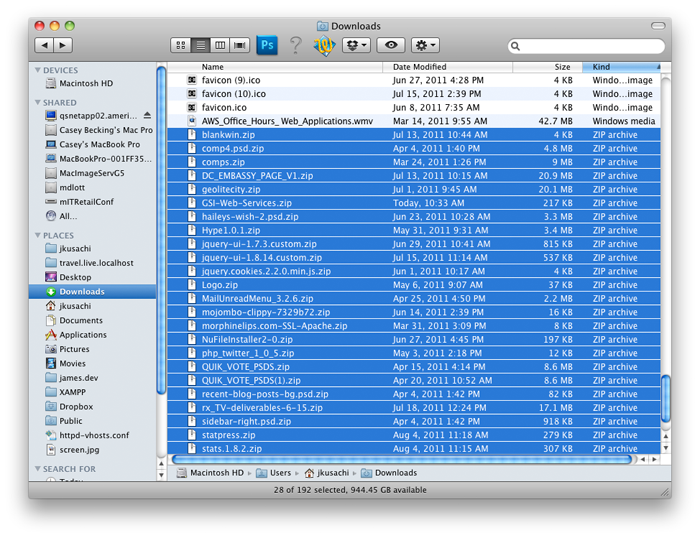Collapse the SEARCH FOR section
The height and width of the screenshot is (538, 700).
click(38, 469)
